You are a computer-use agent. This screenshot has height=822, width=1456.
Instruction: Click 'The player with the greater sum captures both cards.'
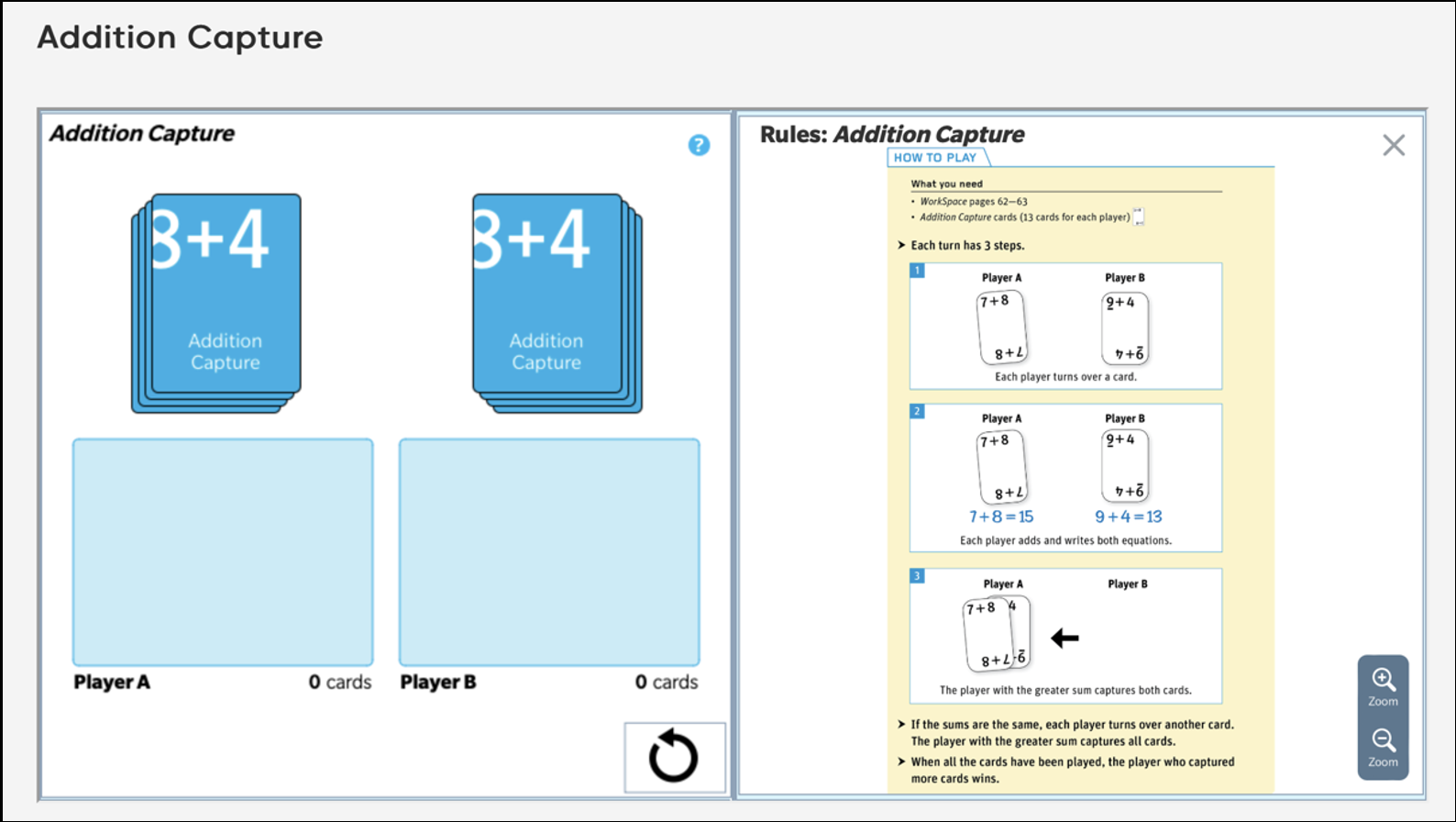[x=1065, y=690]
